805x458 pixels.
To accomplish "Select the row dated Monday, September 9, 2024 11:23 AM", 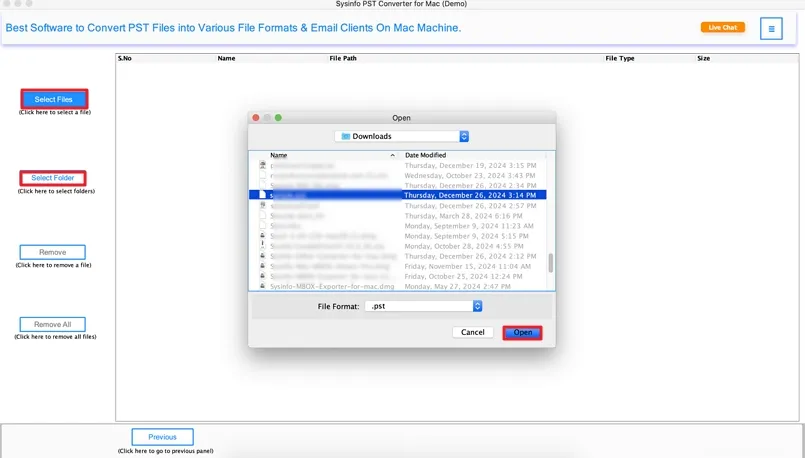I will pos(397,226).
